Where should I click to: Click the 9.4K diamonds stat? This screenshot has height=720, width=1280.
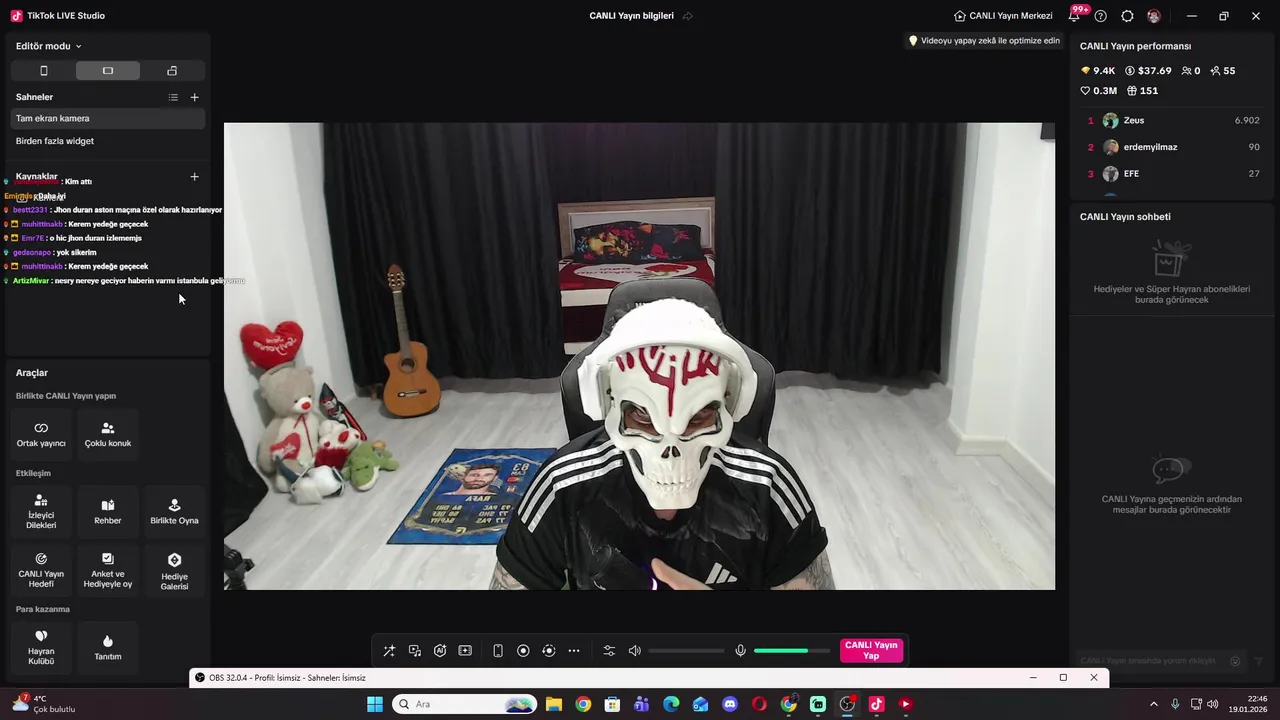(x=1098, y=71)
